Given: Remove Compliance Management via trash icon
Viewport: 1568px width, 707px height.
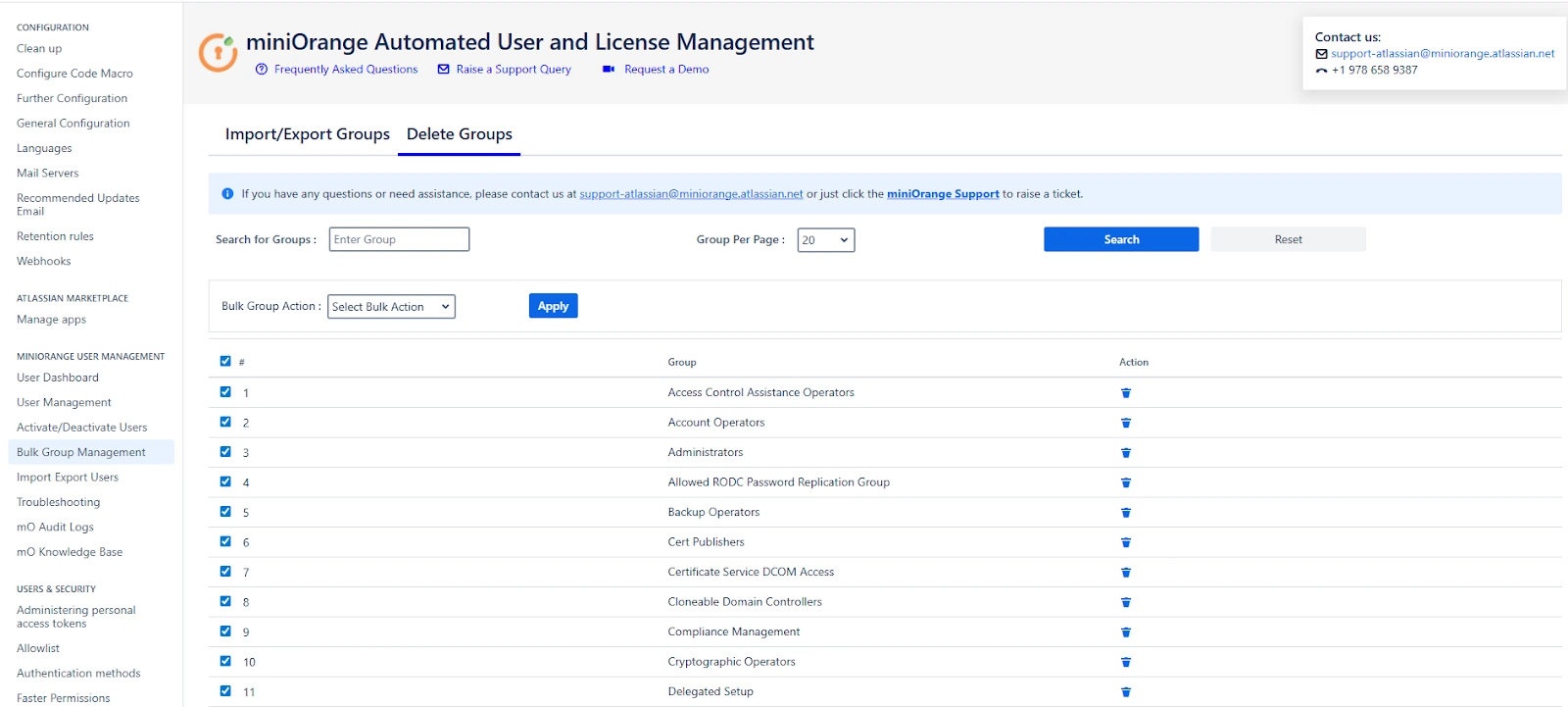Looking at the screenshot, I should point(1126,632).
